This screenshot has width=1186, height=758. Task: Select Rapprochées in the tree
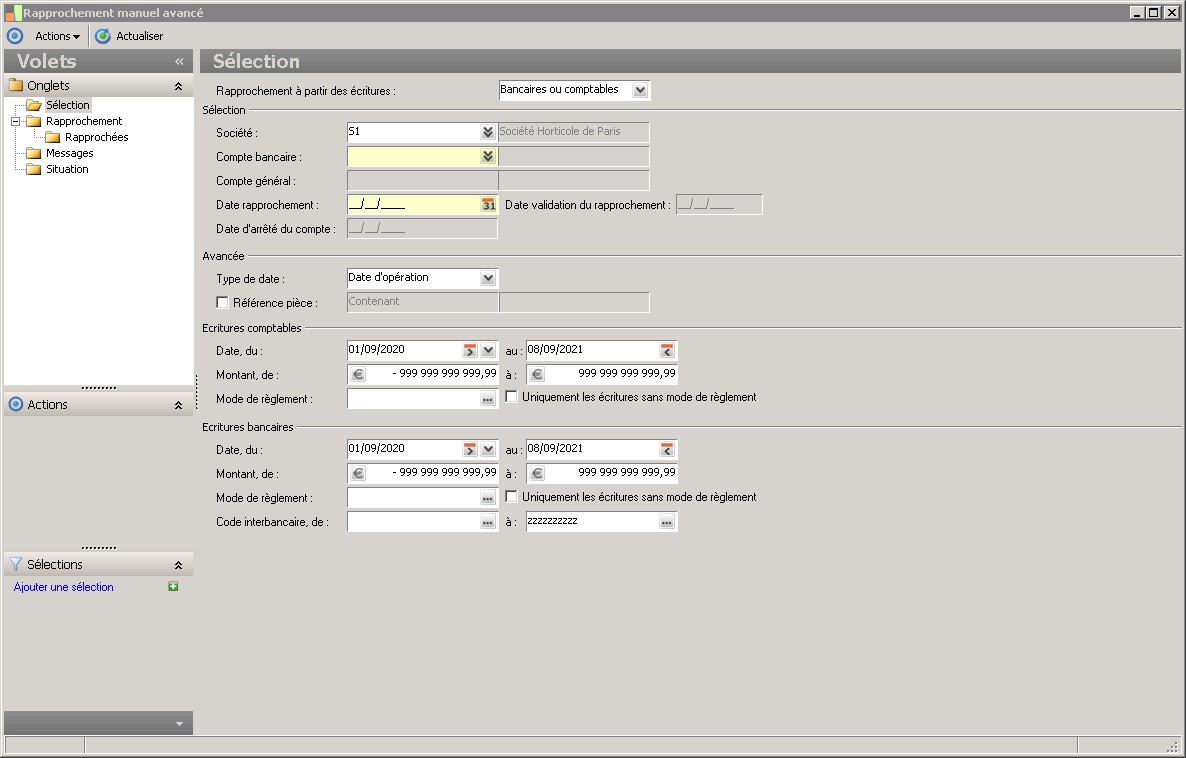pyautogui.click(x=96, y=137)
